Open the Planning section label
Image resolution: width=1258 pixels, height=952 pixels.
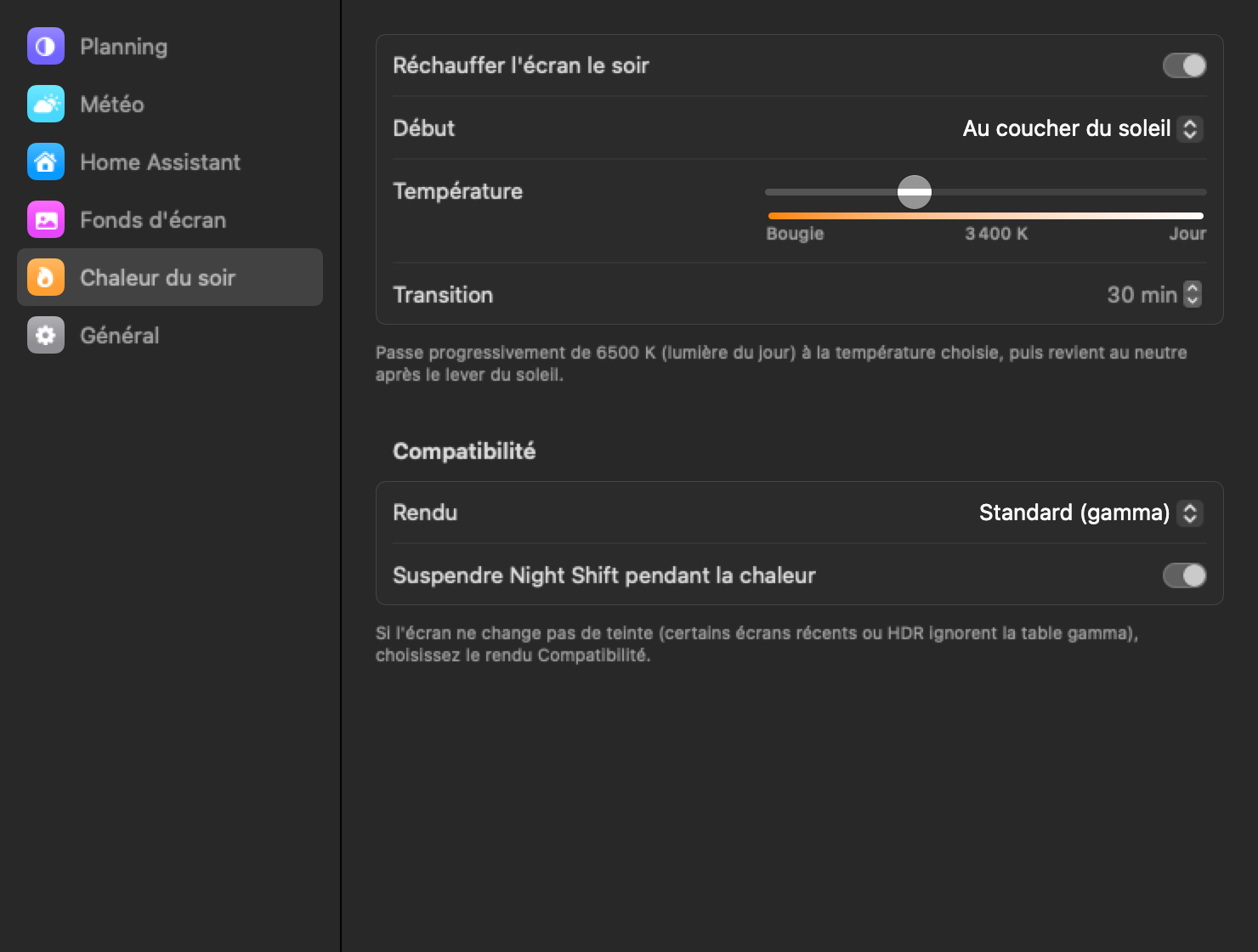click(123, 47)
